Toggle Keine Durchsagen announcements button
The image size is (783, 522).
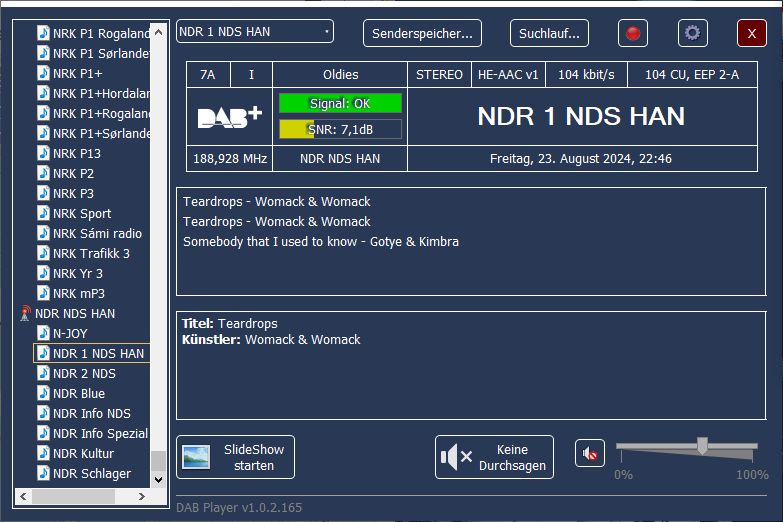pyautogui.click(x=494, y=457)
